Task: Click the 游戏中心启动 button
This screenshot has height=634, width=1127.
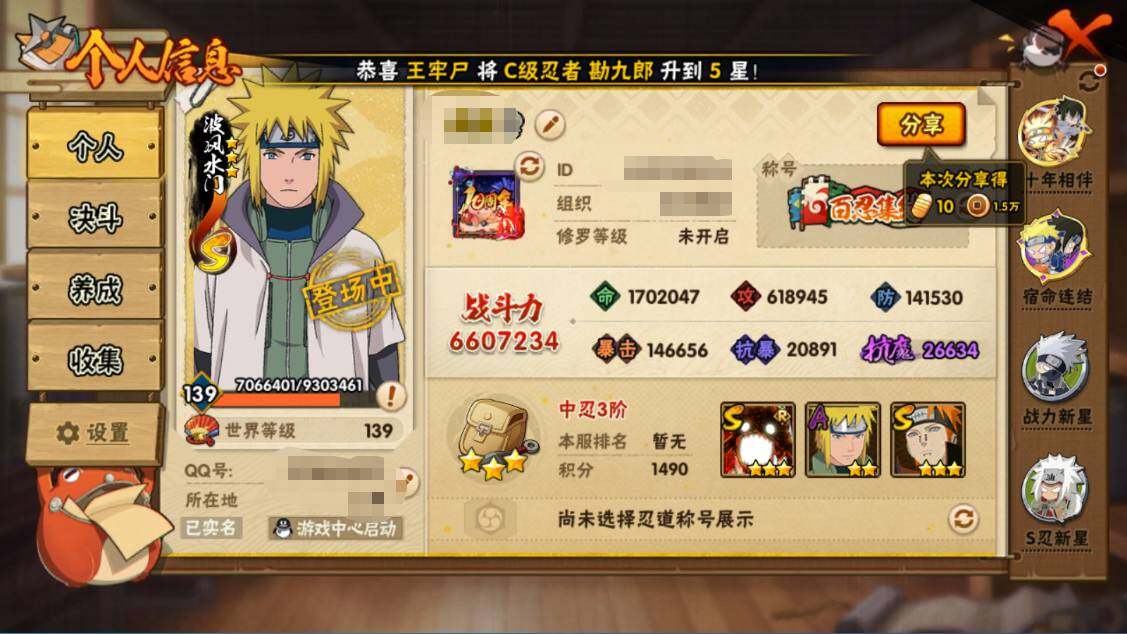Action: point(336,528)
